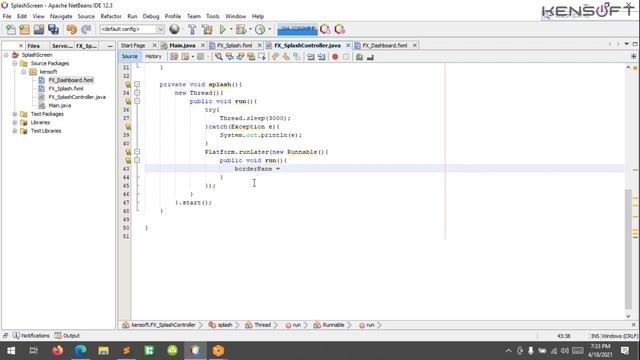
Task: Click the Undo toolbar icon
Action: (x=72, y=29)
